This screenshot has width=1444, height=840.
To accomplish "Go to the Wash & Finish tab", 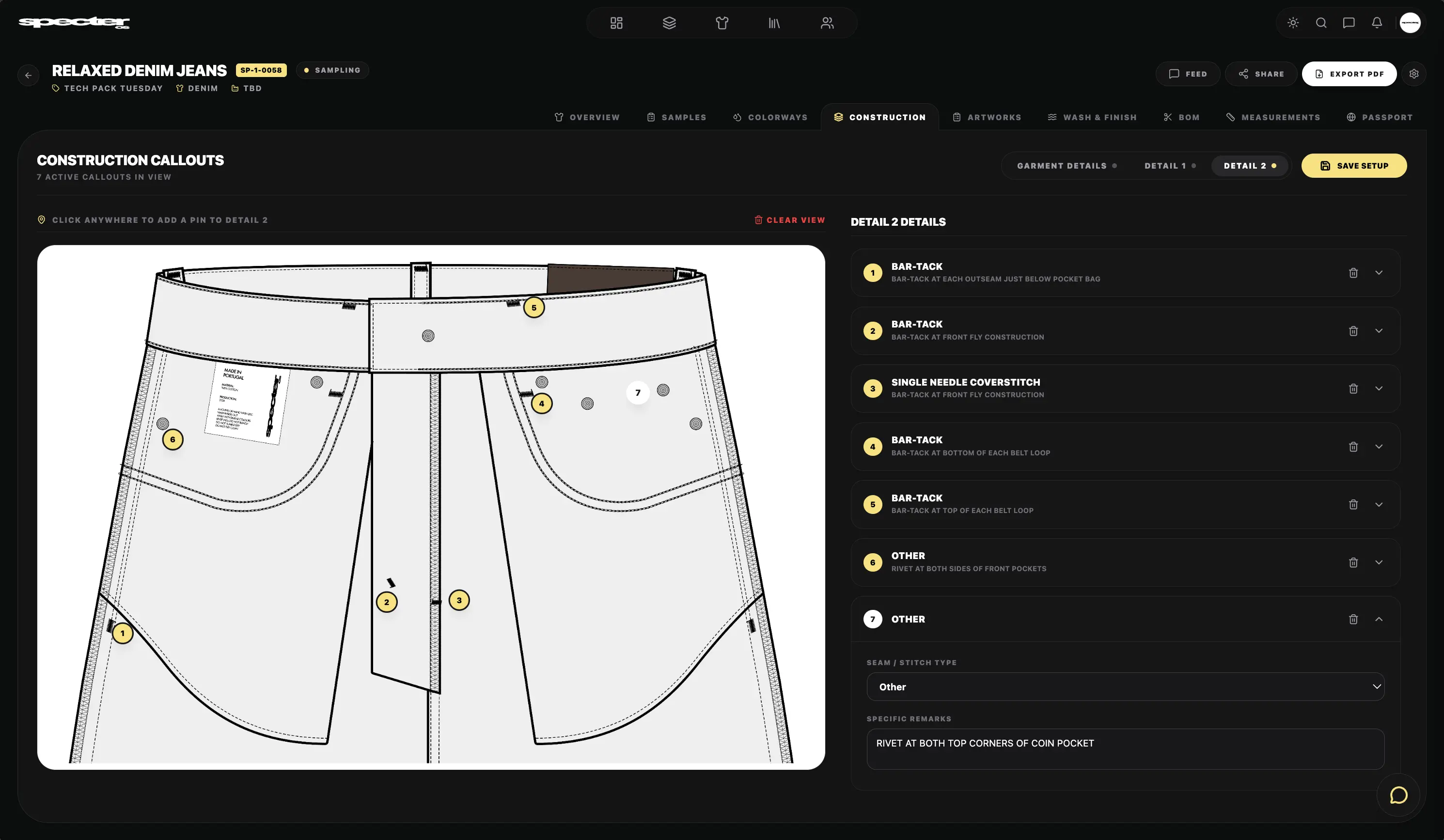I will point(1092,117).
